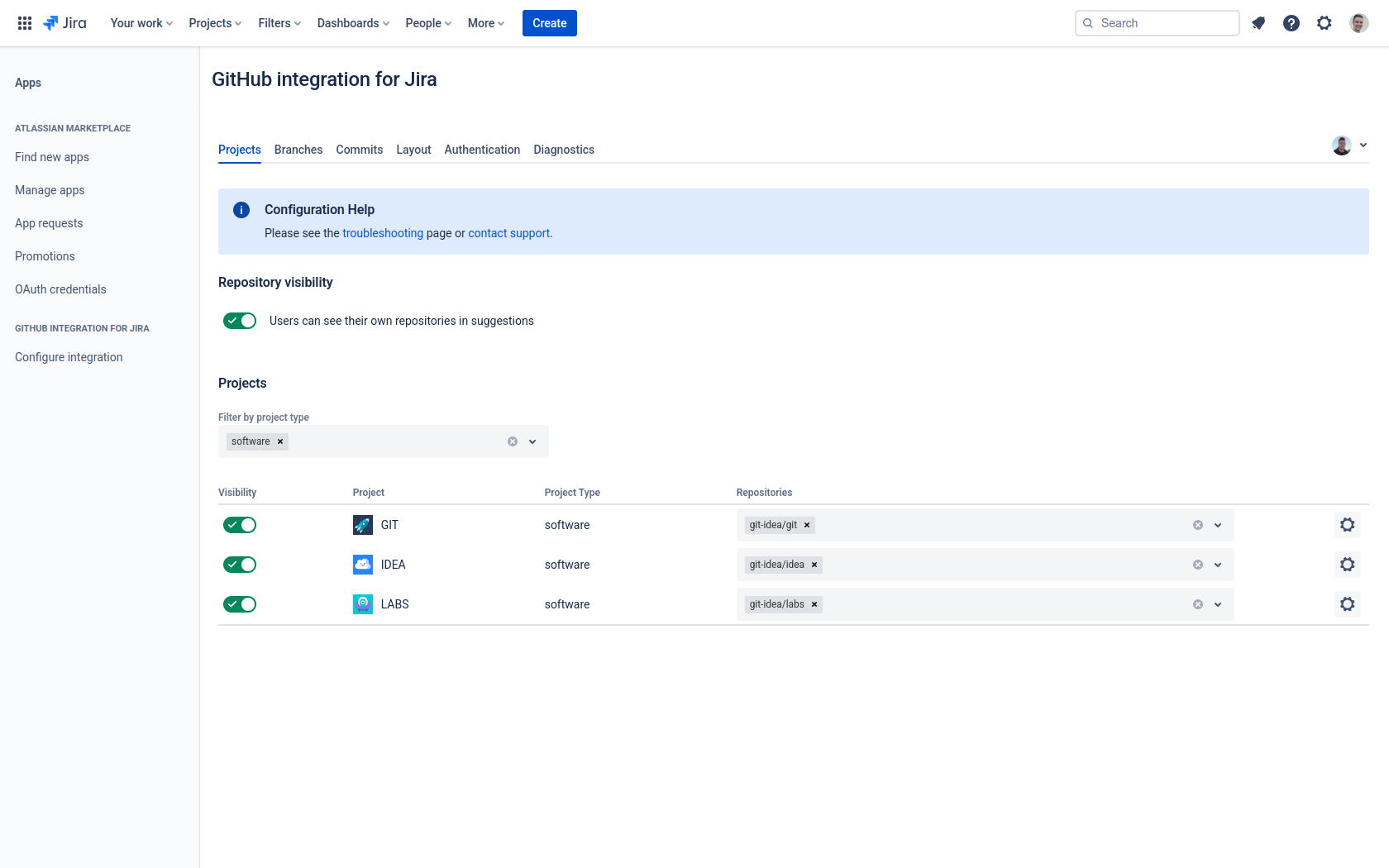The height and width of the screenshot is (868, 1389).
Task: Select the Projects tab
Action: (x=240, y=150)
